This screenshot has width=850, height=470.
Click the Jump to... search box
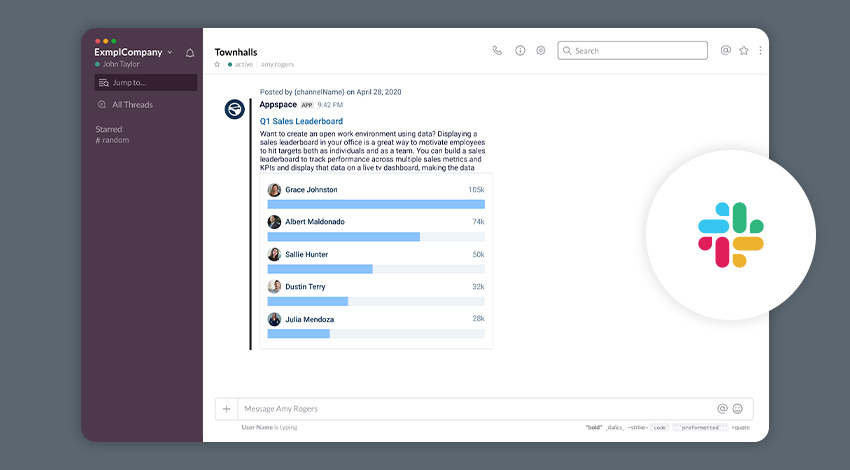coord(146,82)
